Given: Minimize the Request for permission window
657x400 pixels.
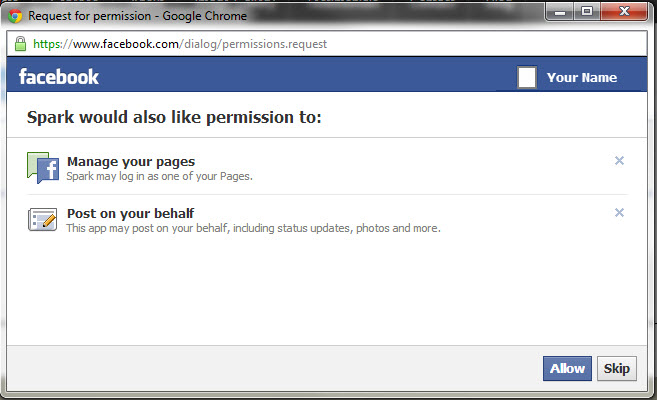Looking at the screenshot, I should [x=560, y=12].
